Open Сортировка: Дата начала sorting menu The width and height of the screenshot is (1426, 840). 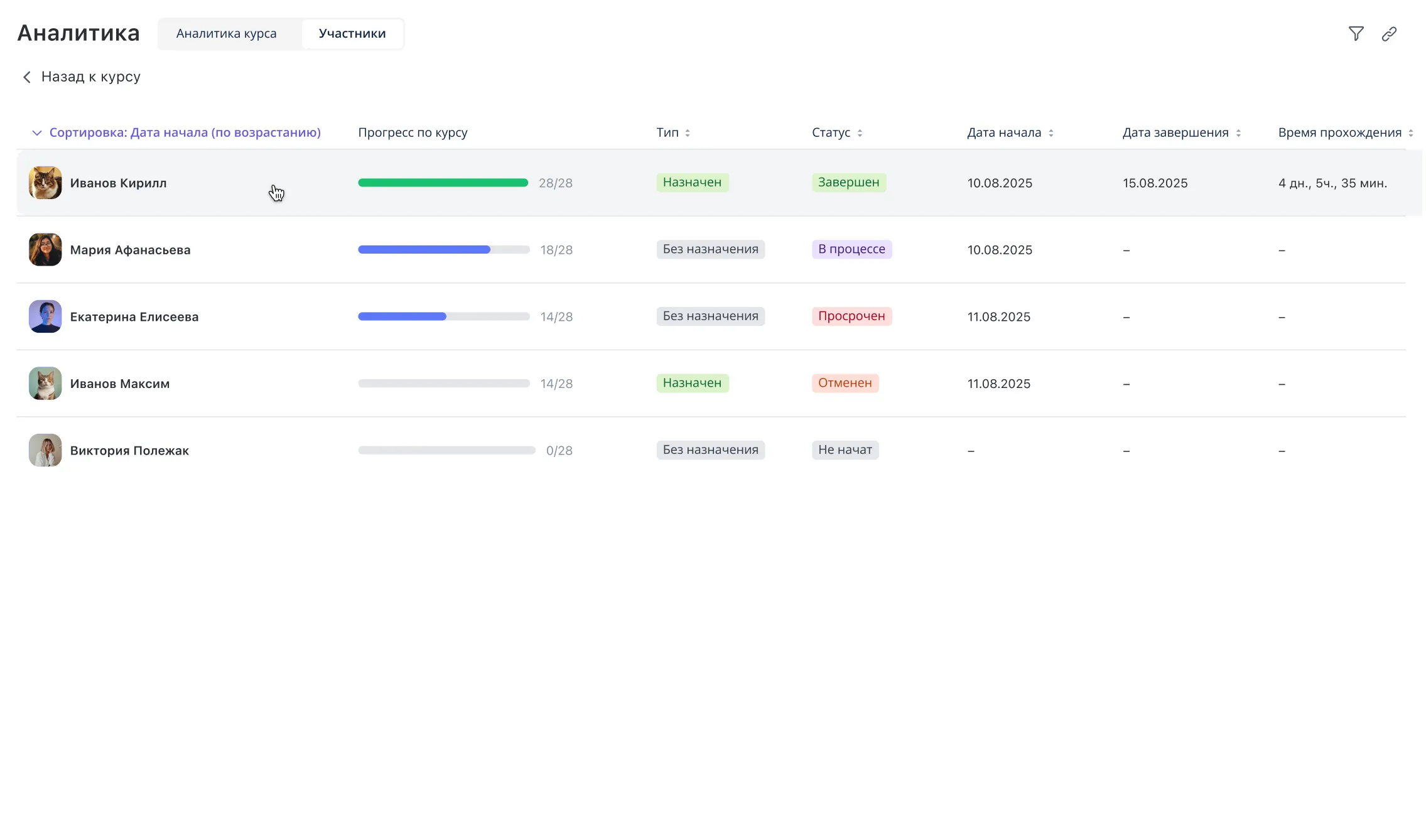pyautogui.click(x=185, y=132)
